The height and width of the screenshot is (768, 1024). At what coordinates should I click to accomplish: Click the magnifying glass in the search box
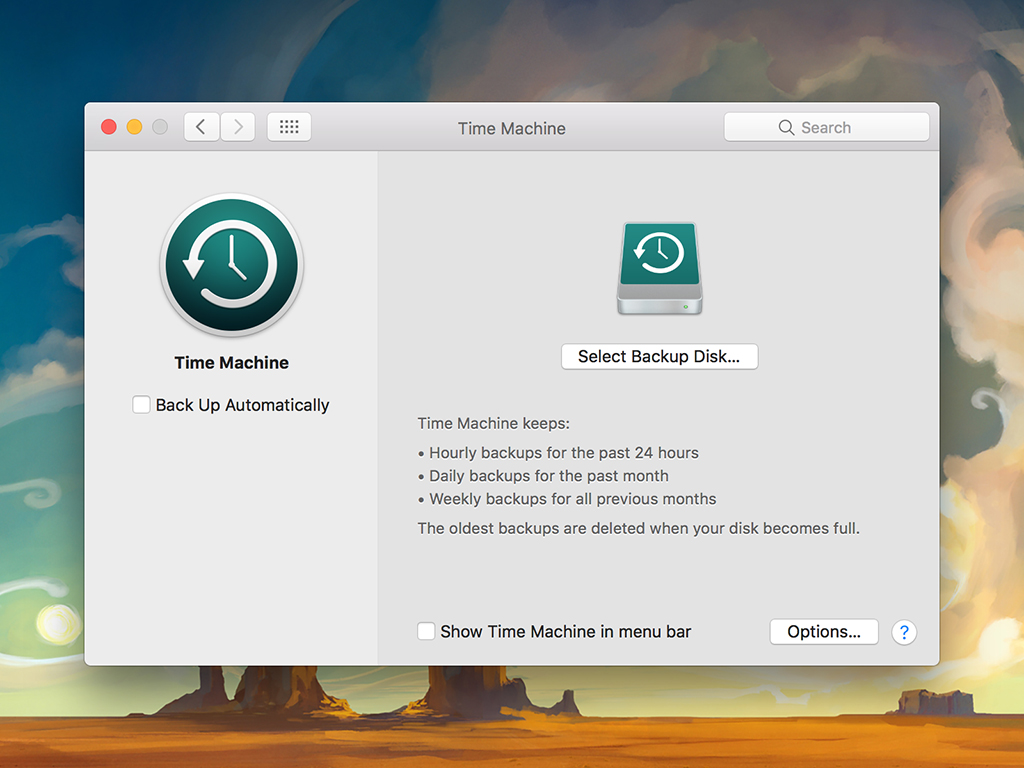pyautogui.click(x=786, y=128)
